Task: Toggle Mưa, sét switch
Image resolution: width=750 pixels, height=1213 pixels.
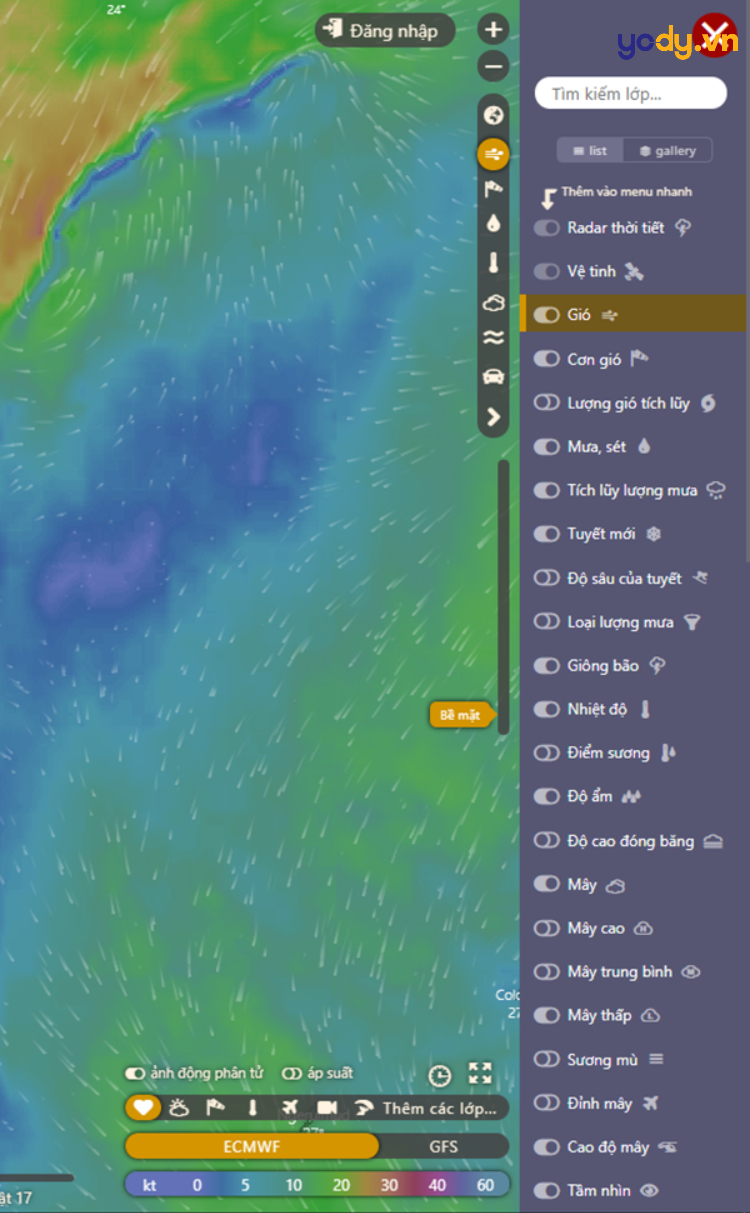Action: pyautogui.click(x=546, y=447)
